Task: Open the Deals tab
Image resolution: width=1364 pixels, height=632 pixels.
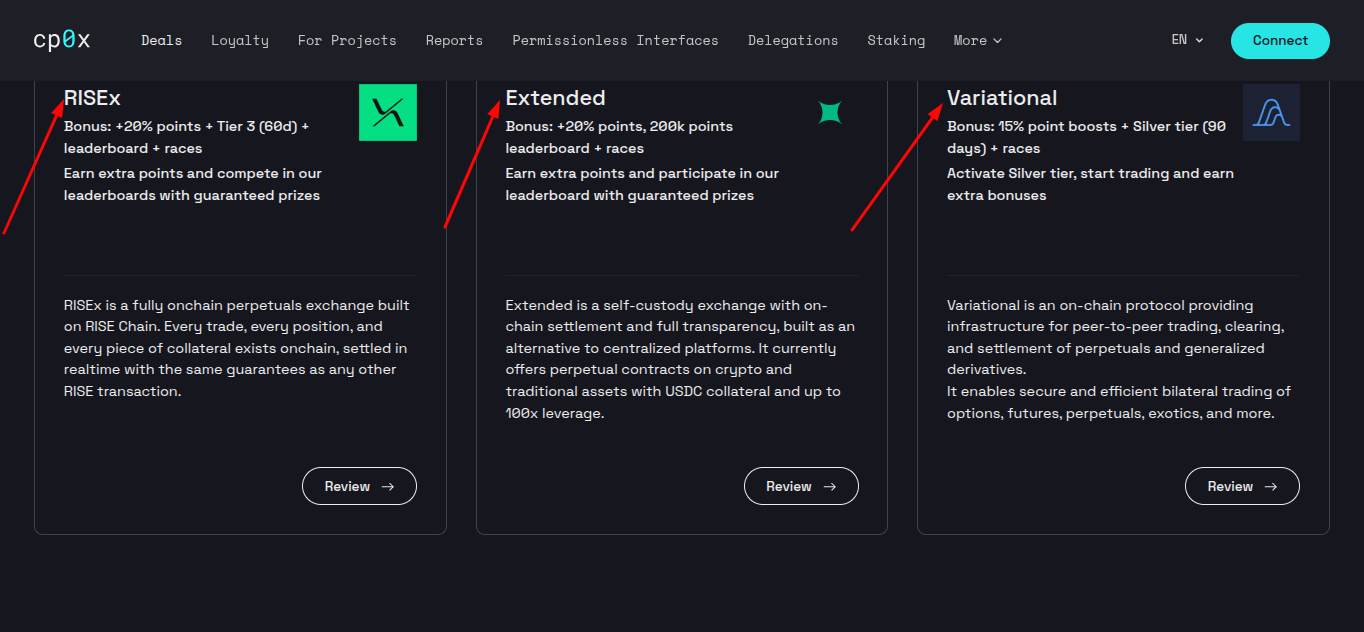Action: (161, 40)
